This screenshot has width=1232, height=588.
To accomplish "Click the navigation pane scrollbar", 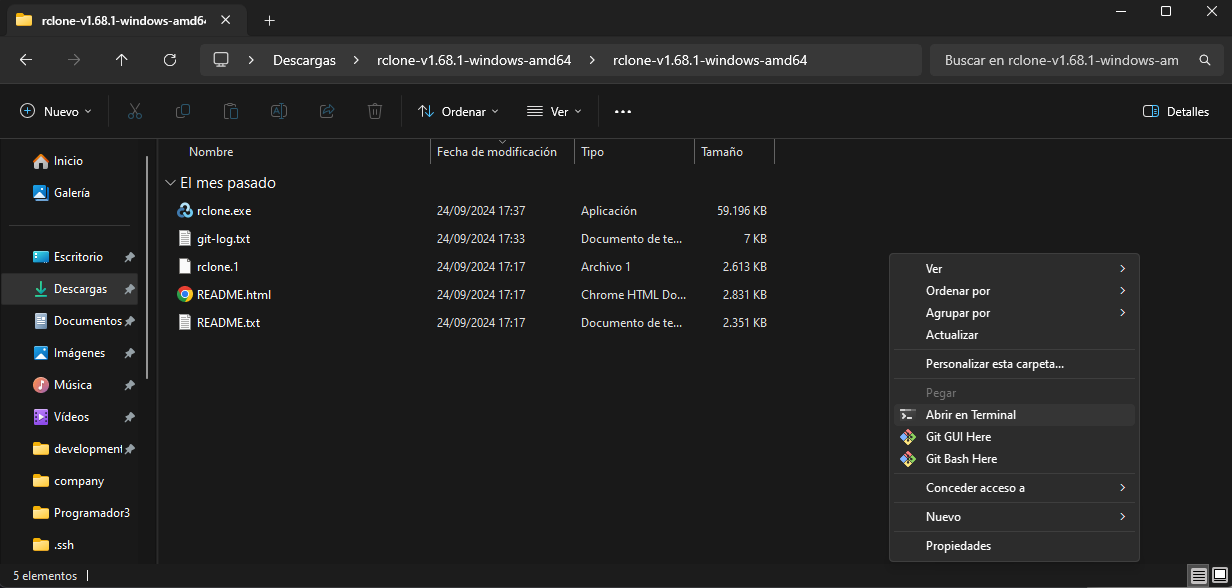I will pyautogui.click(x=147, y=266).
